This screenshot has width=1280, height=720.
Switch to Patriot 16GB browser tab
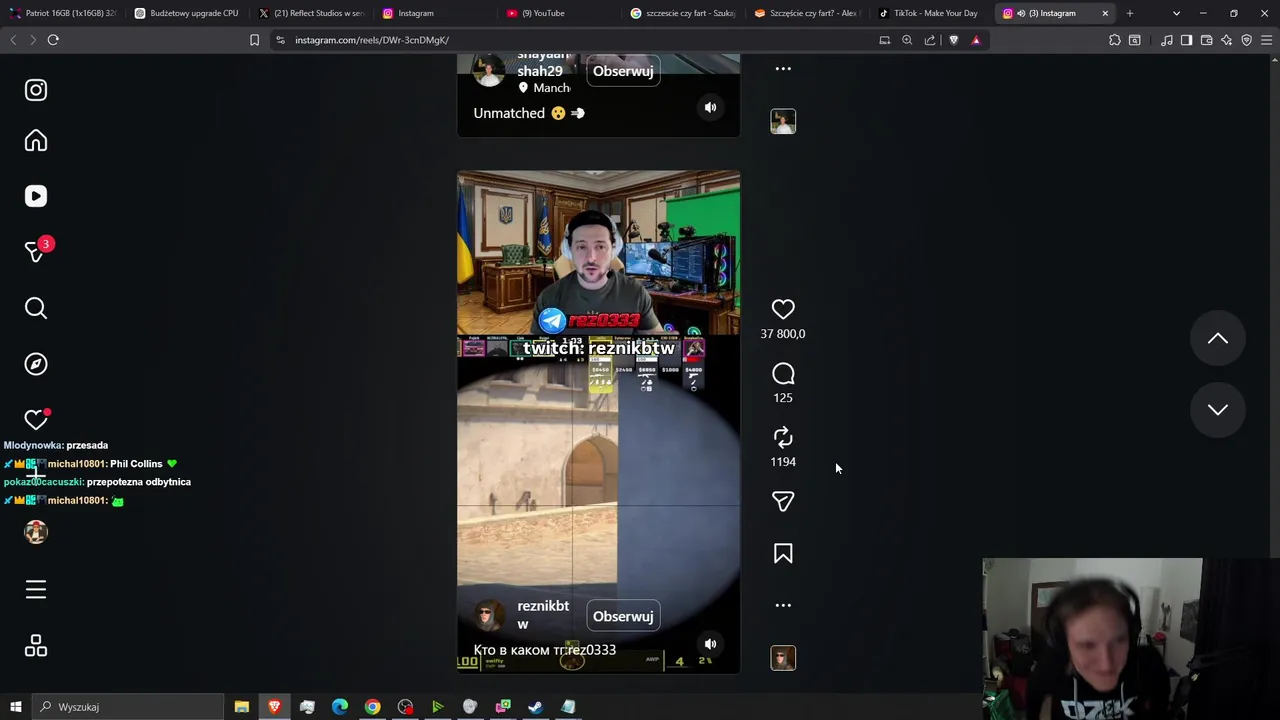(x=63, y=13)
